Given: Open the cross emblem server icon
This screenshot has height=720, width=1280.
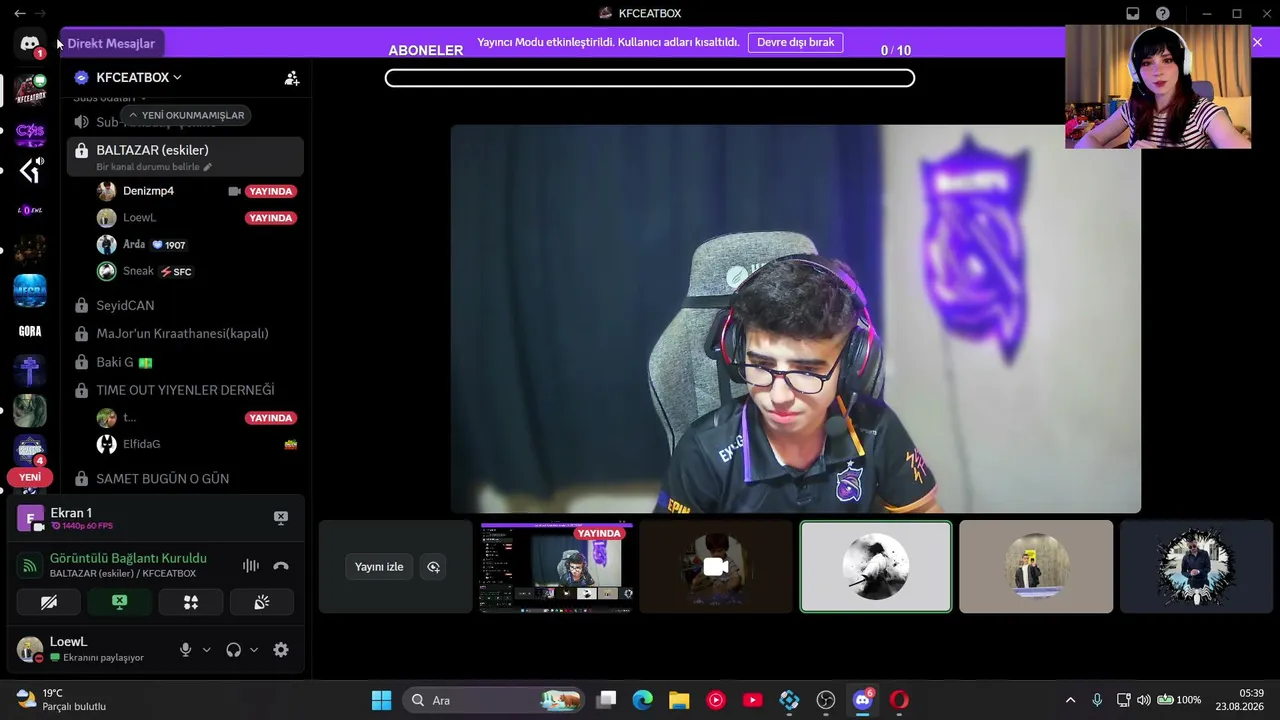Looking at the screenshot, I should coord(30,371).
